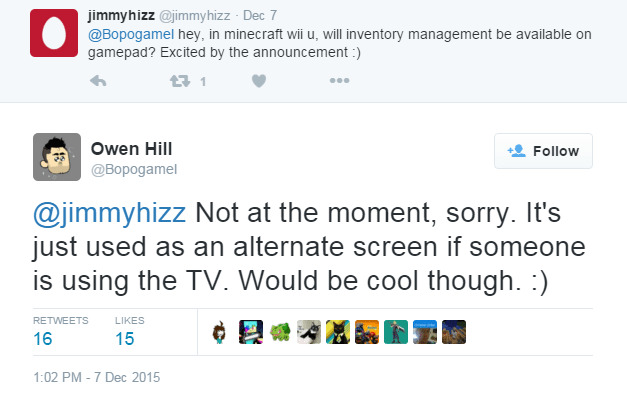Follow Owen Hill
The height and width of the screenshot is (396, 627).
click(x=543, y=151)
